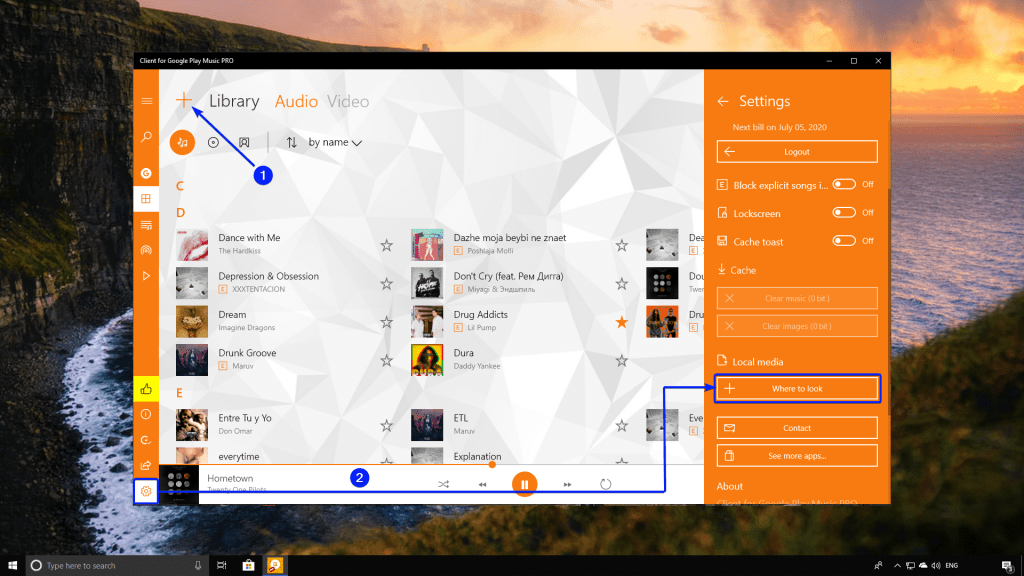Switch to the albums disc view icon
Screen dimensions: 1024x576
[x=213, y=142]
